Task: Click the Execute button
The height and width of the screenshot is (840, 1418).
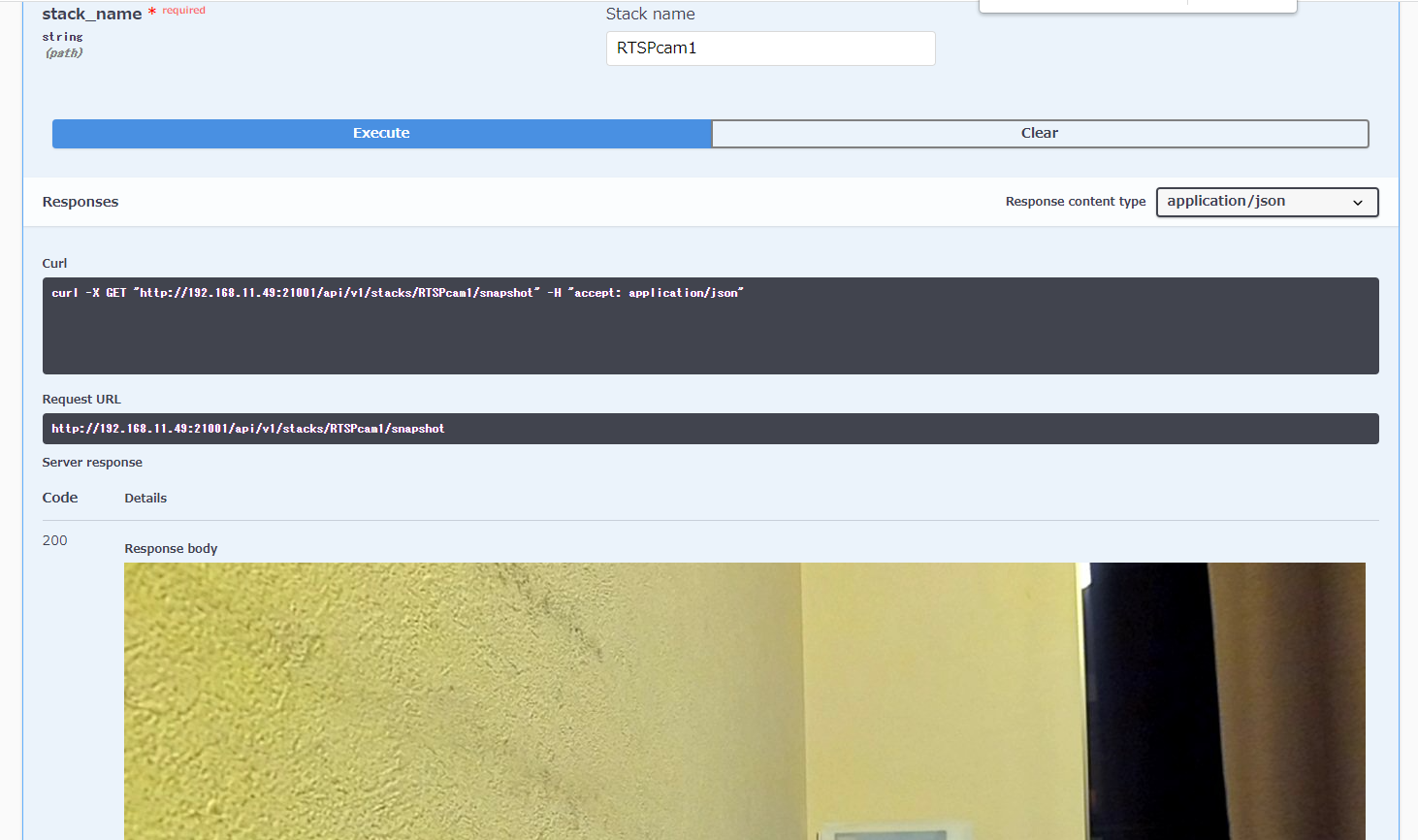Action: tap(381, 134)
